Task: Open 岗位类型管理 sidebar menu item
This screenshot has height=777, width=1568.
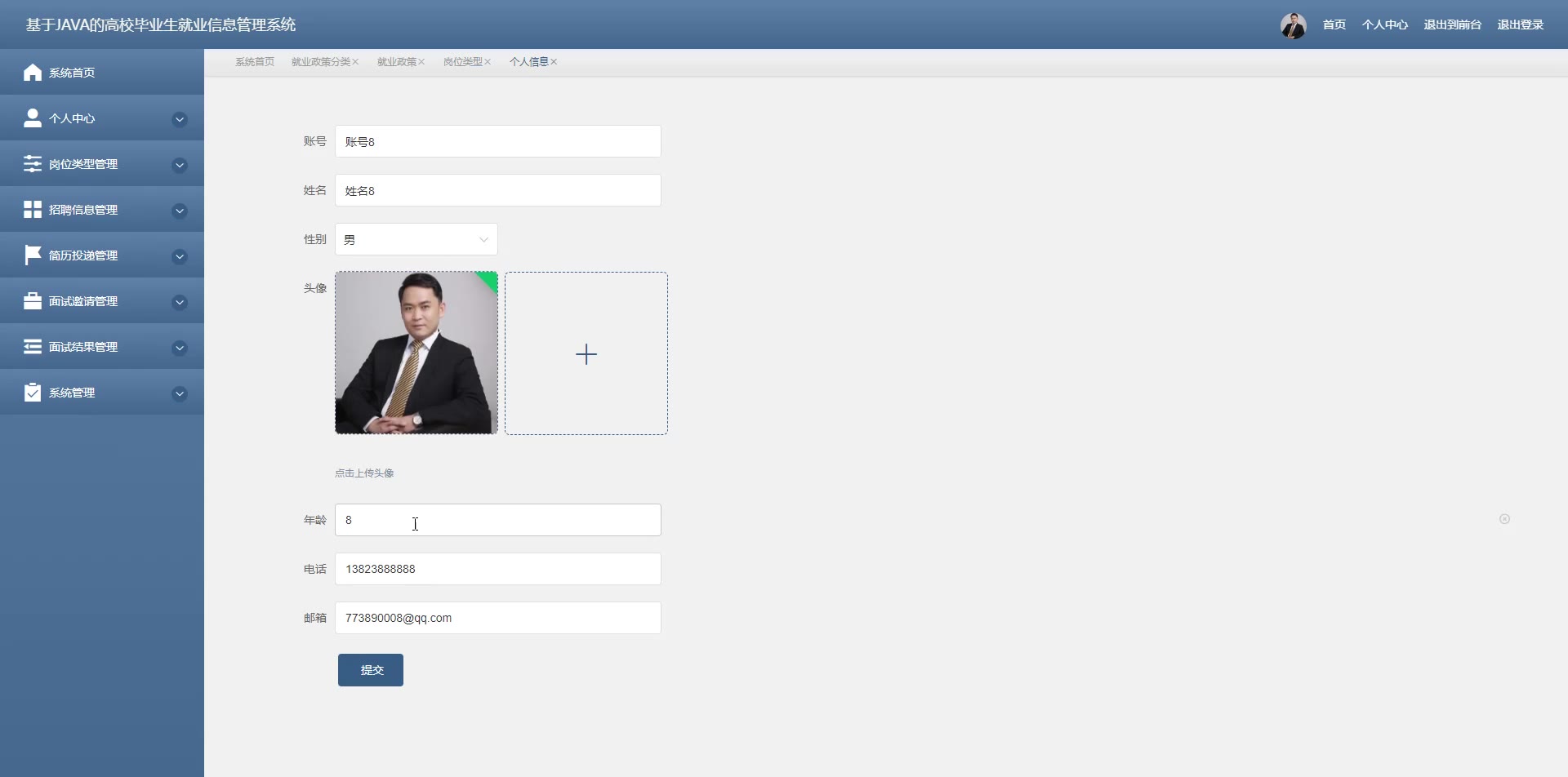Action: [102, 164]
